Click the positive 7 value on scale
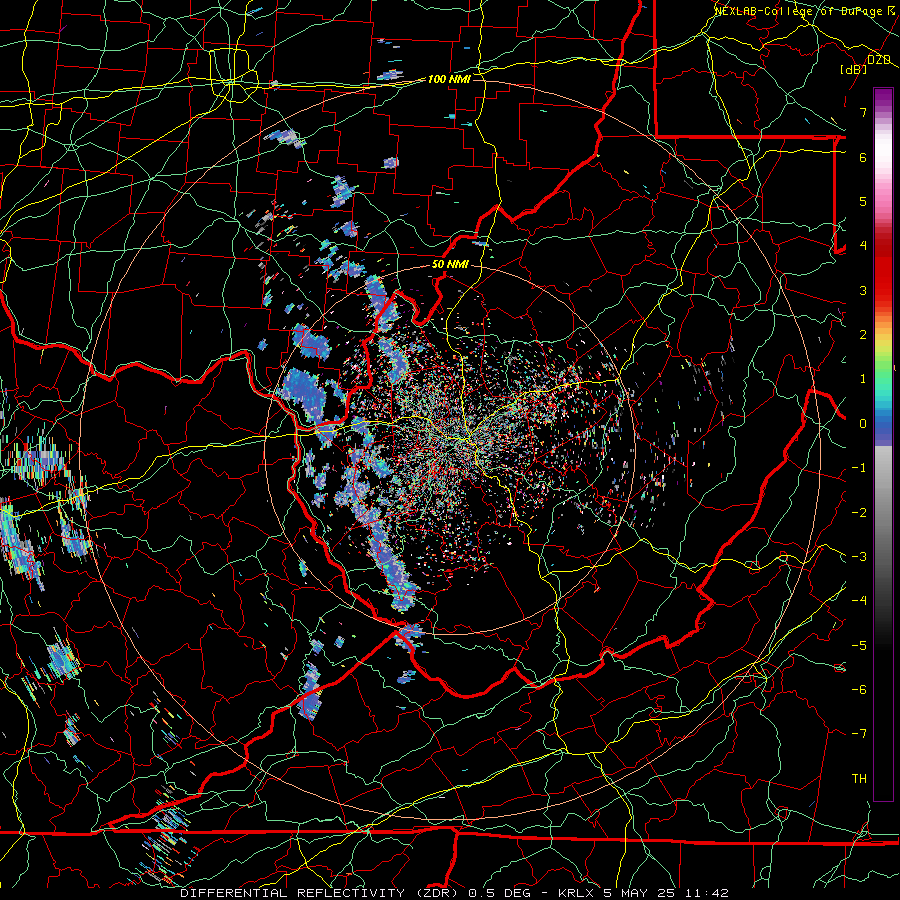The height and width of the screenshot is (900, 900). coord(863,112)
